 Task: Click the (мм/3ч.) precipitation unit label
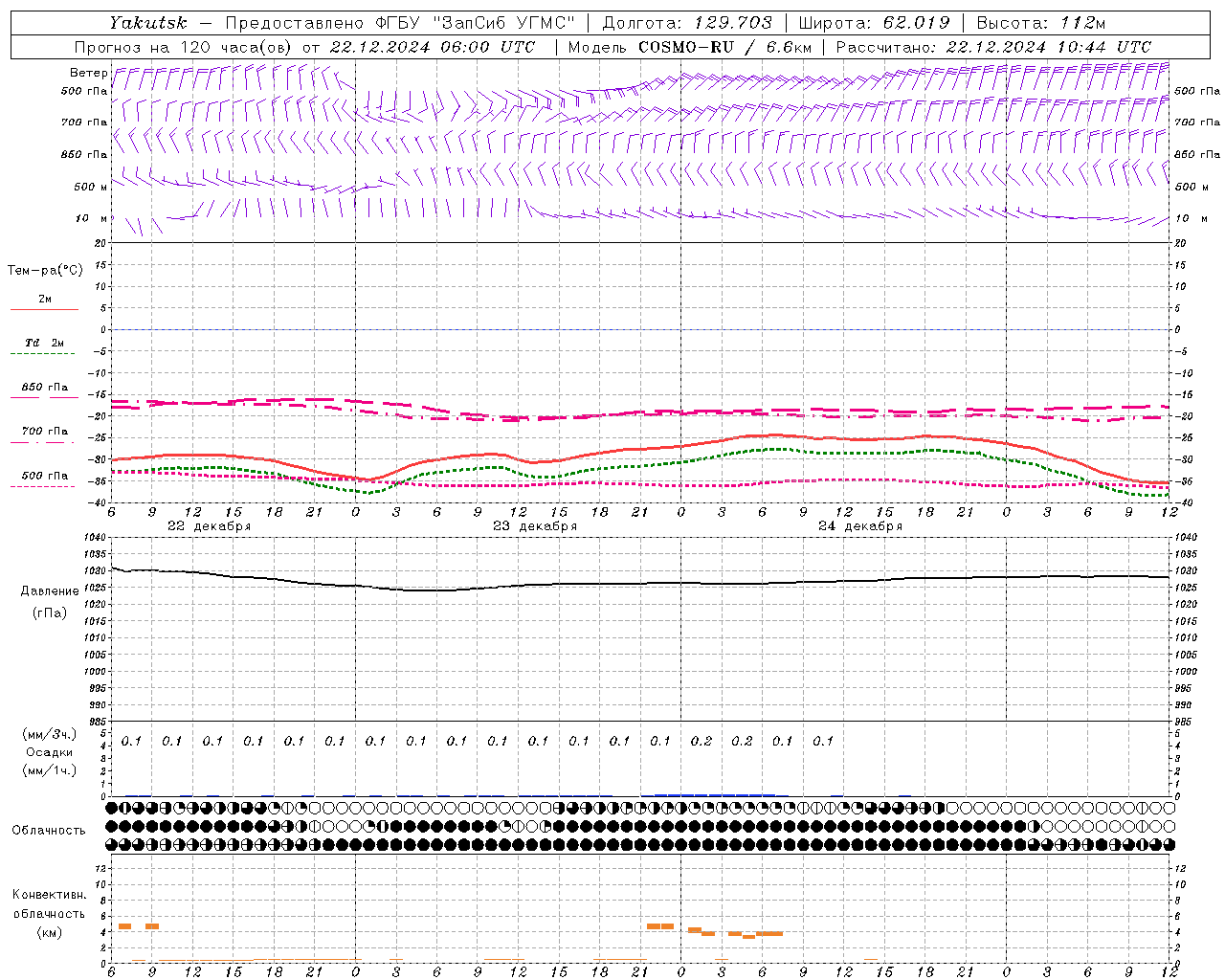50,734
